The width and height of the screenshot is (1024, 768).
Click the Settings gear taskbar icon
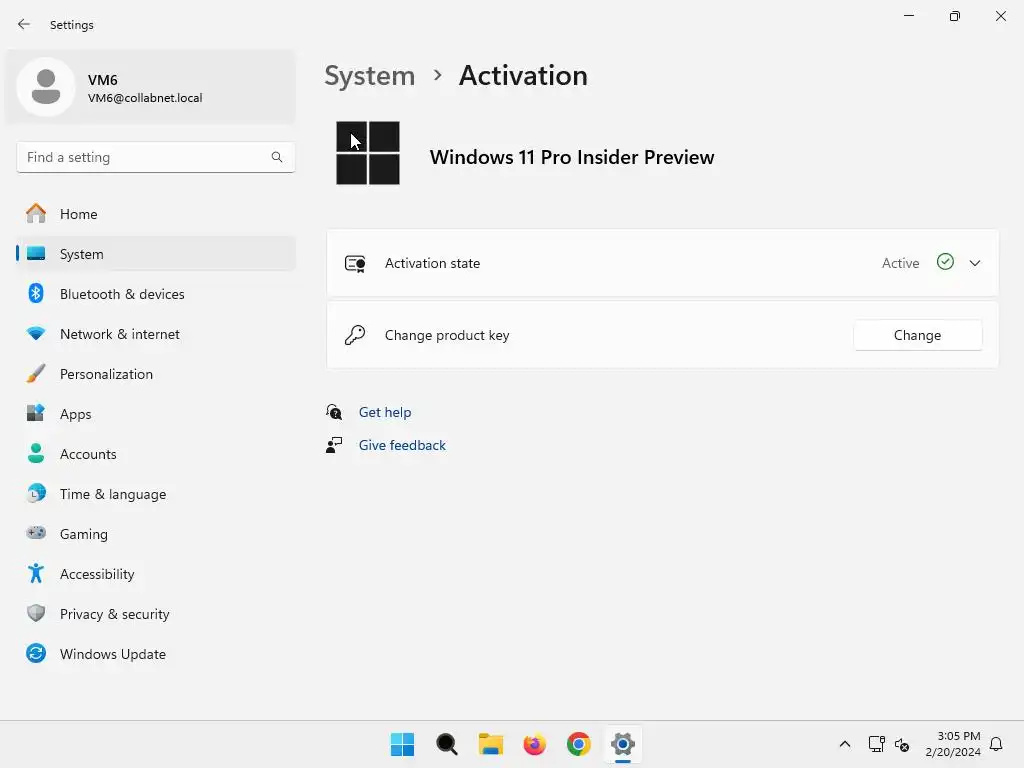click(x=623, y=744)
